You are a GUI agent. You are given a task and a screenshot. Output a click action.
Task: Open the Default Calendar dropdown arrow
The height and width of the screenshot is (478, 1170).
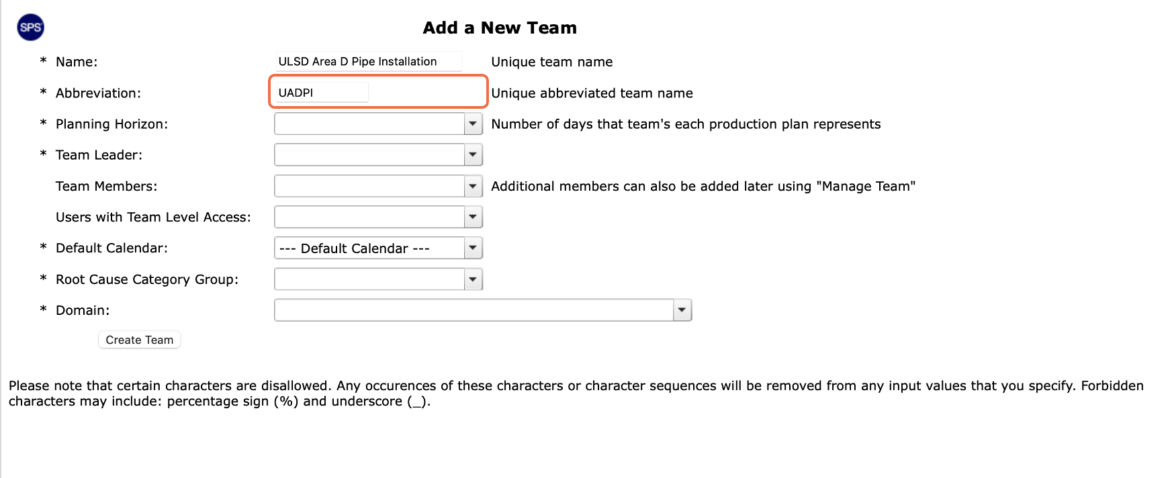pyautogui.click(x=473, y=248)
